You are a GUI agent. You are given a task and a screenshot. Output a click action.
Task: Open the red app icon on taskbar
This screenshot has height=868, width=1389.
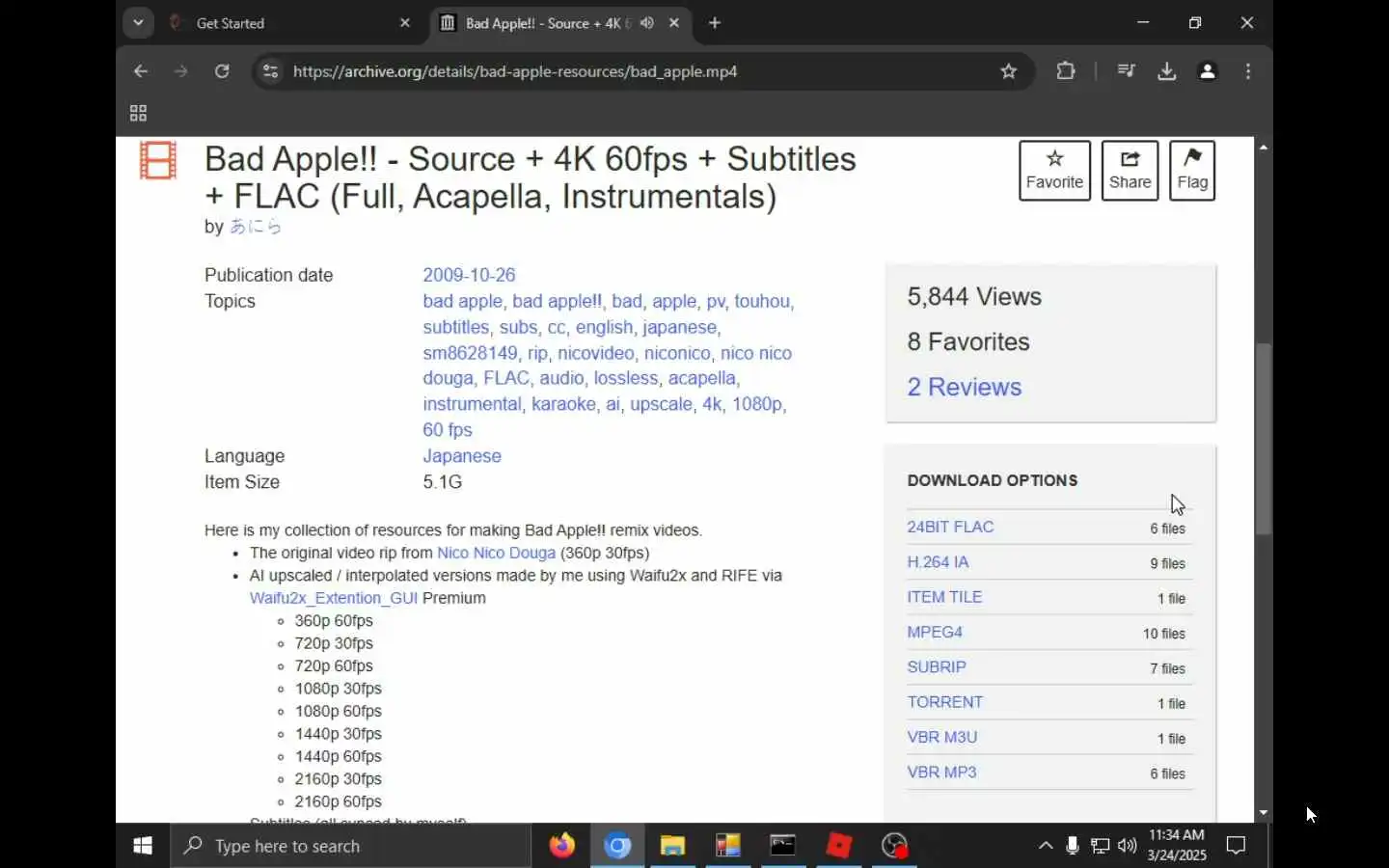(839, 846)
